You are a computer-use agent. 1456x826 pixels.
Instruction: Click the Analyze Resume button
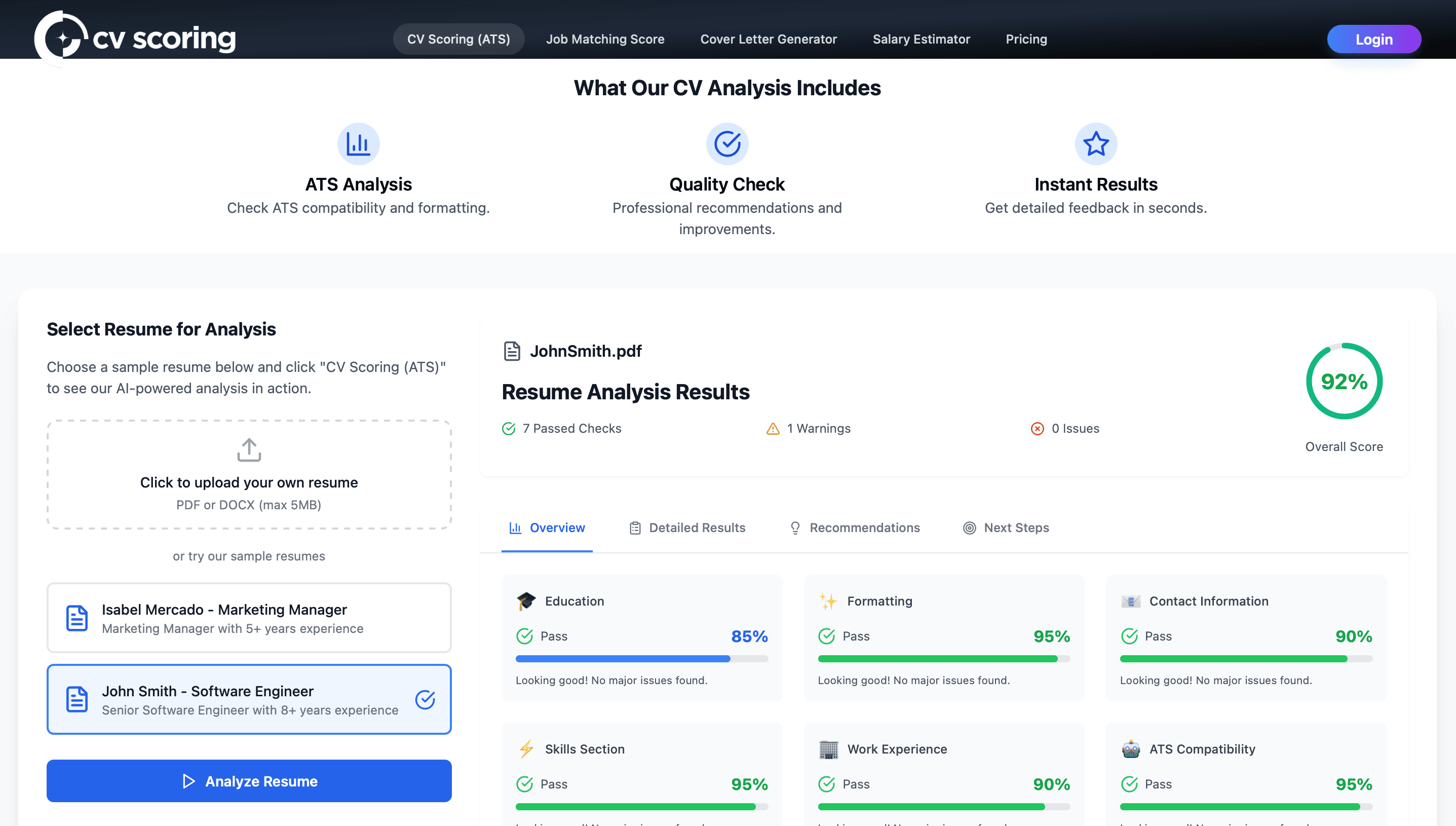click(x=249, y=781)
